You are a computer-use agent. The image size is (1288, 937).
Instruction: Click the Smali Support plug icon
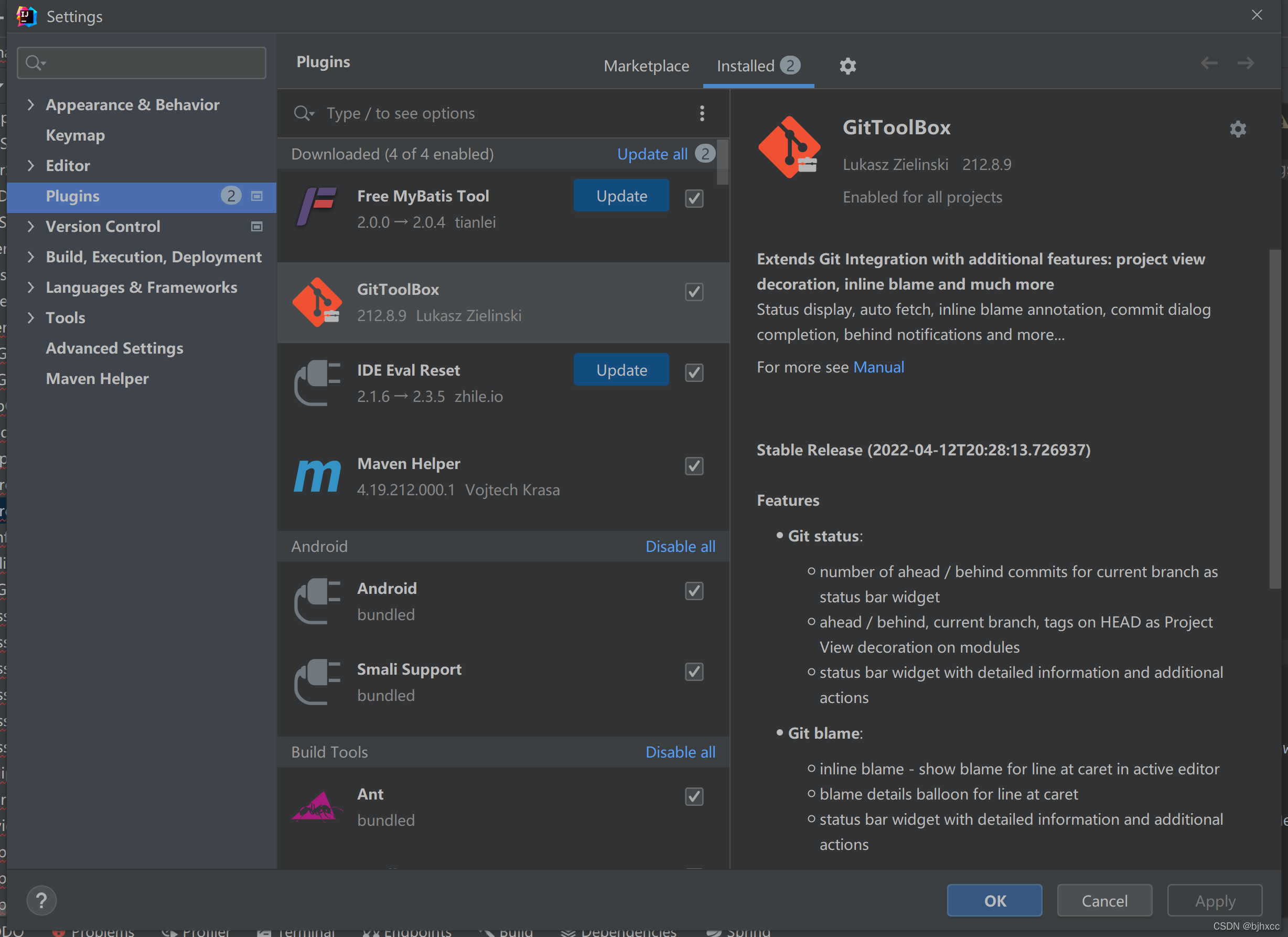point(317,682)
